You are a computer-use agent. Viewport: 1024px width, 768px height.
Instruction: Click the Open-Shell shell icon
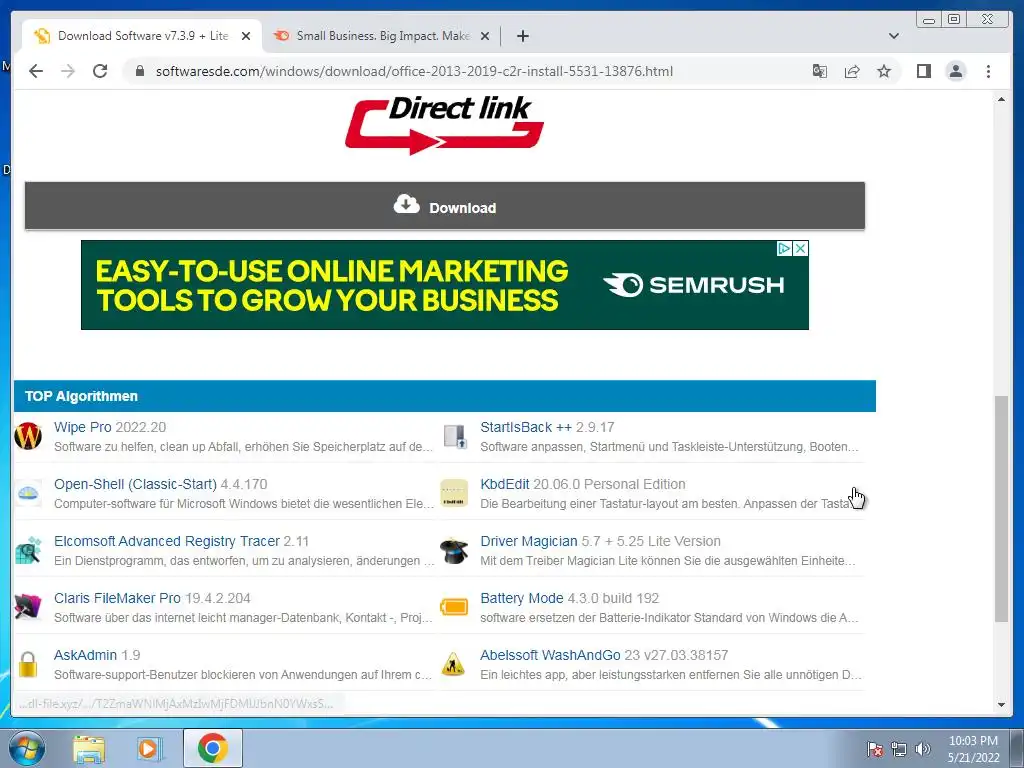coord(28,494)
